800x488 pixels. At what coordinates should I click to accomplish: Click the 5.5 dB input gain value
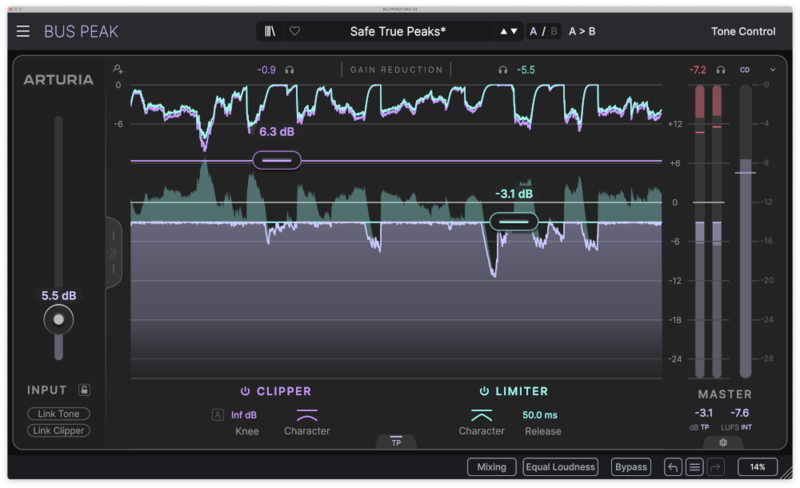click(x=59, y=296)
